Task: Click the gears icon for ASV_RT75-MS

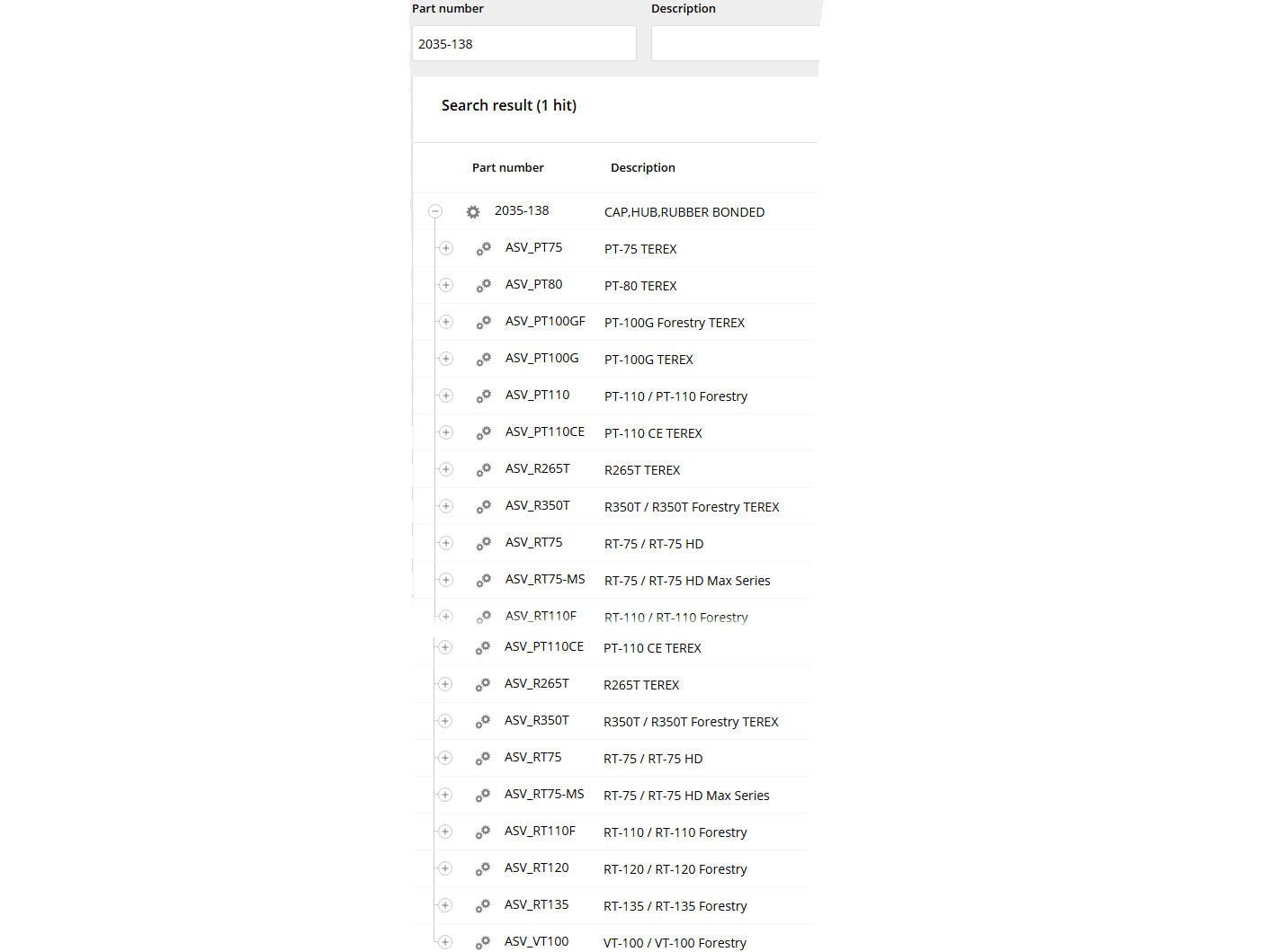Action: [x=484, y=580]
